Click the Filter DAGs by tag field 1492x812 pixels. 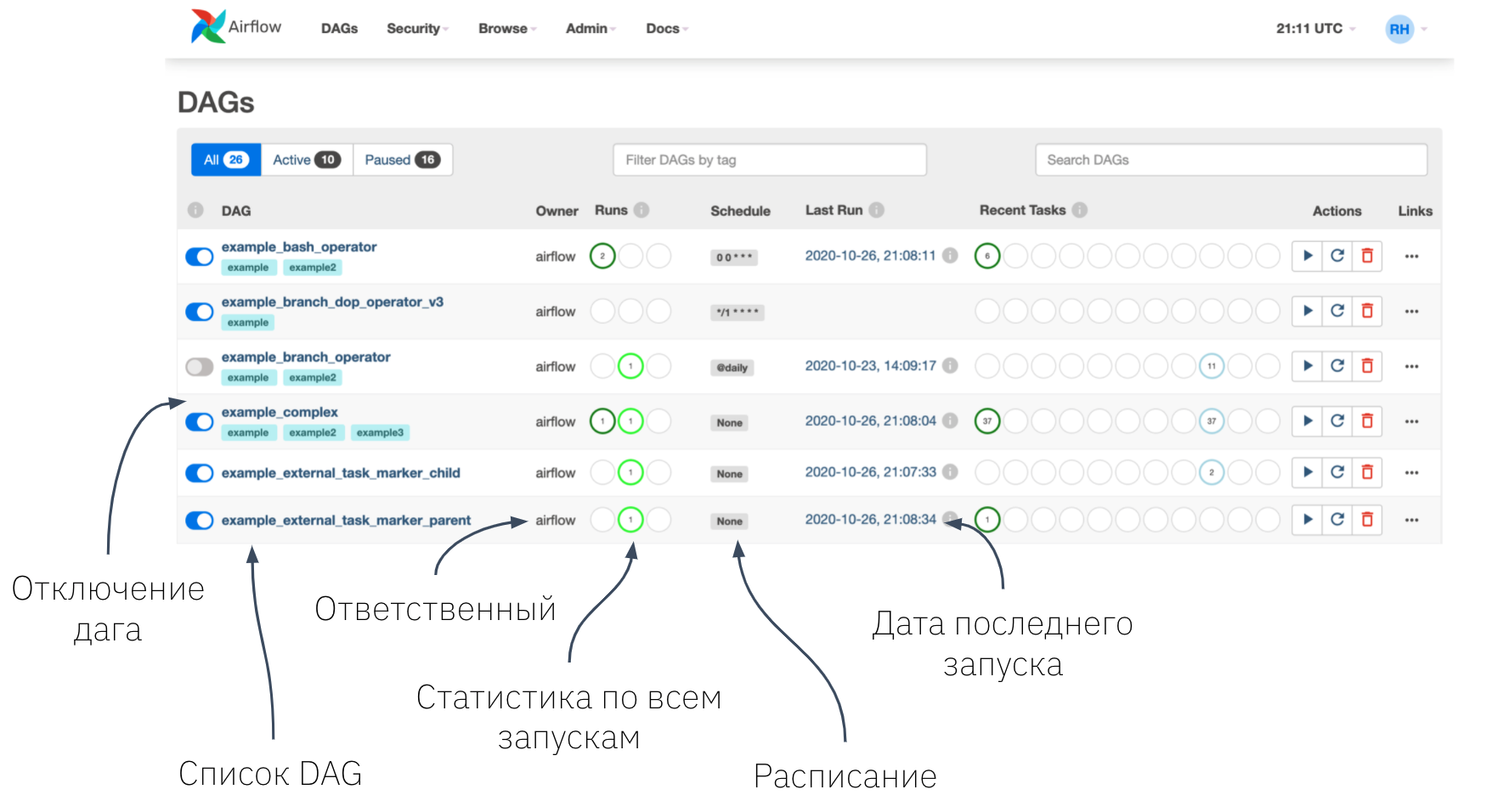pyautogui.click(x=770, y=160)
